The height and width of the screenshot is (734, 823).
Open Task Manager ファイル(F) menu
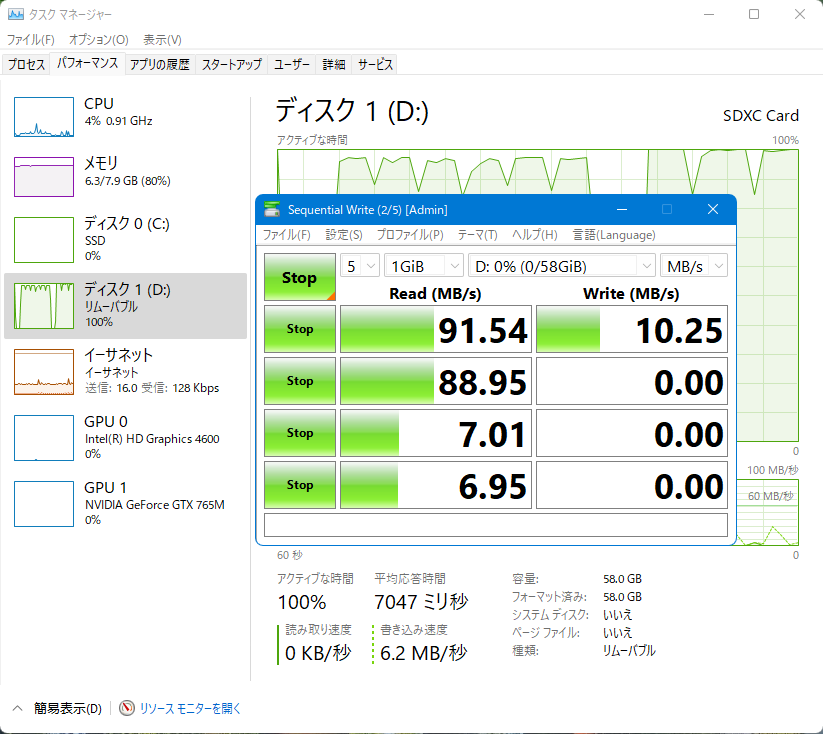[x=30, y=40]
